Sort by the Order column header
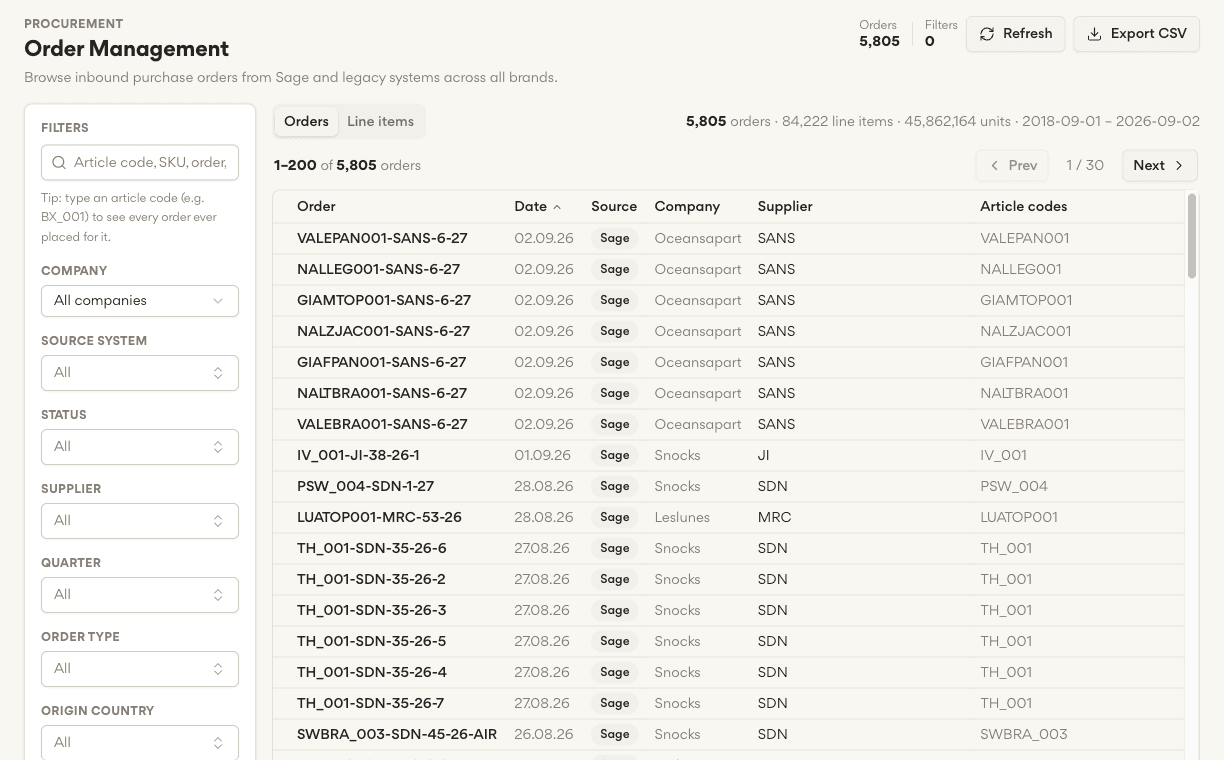Image resolution: width=1224 pixels, height=760 pixels. (316, 207)
